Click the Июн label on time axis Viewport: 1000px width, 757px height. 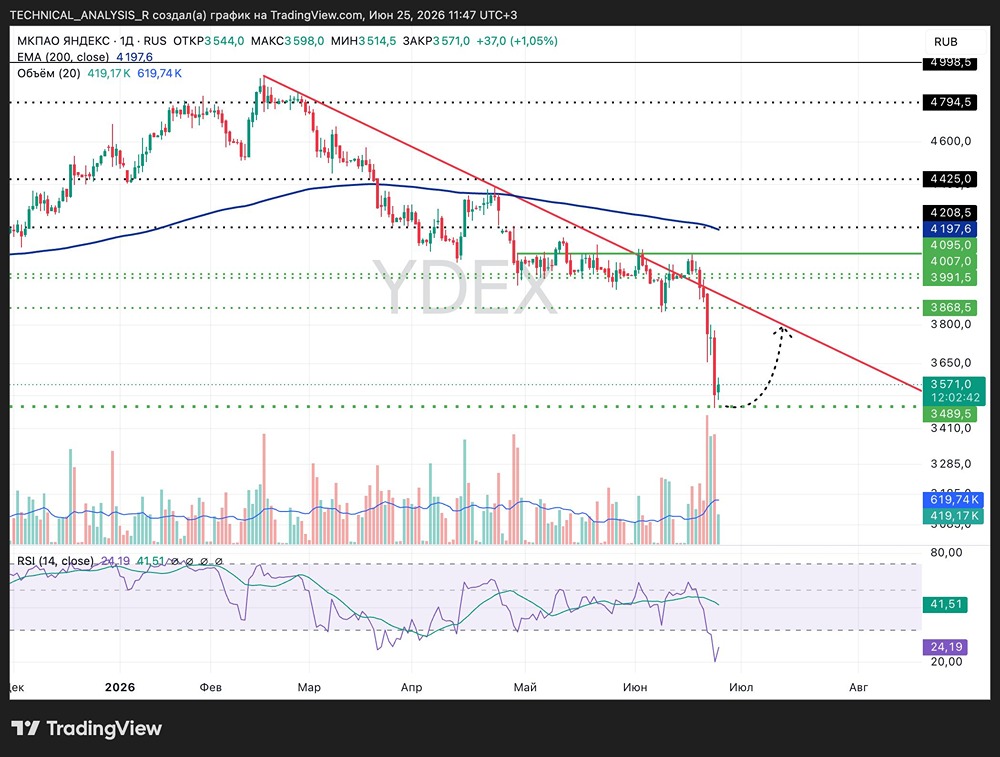(635, 687)
